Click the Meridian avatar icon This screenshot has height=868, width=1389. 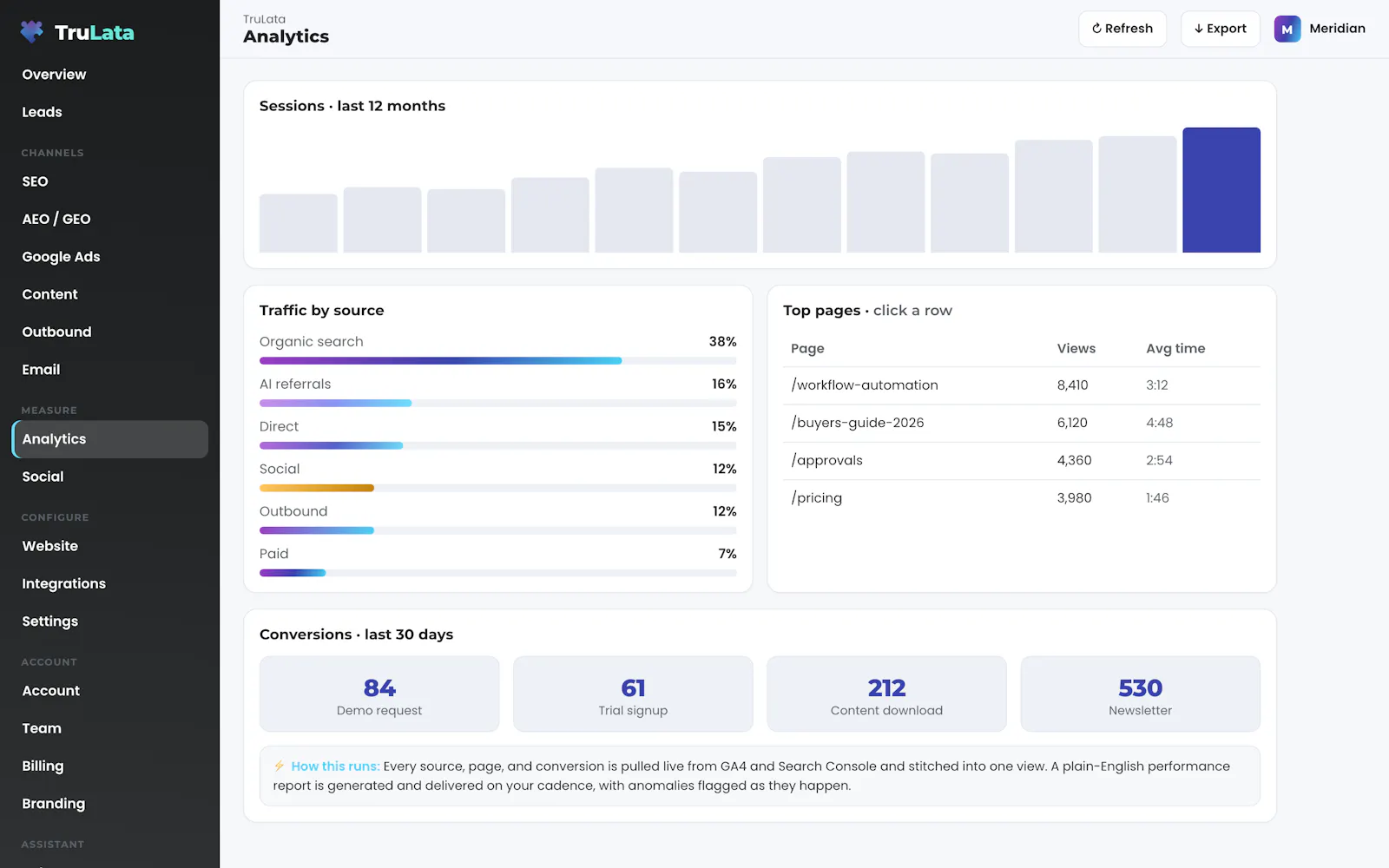pyautogui.click(x=1287, y=29)
